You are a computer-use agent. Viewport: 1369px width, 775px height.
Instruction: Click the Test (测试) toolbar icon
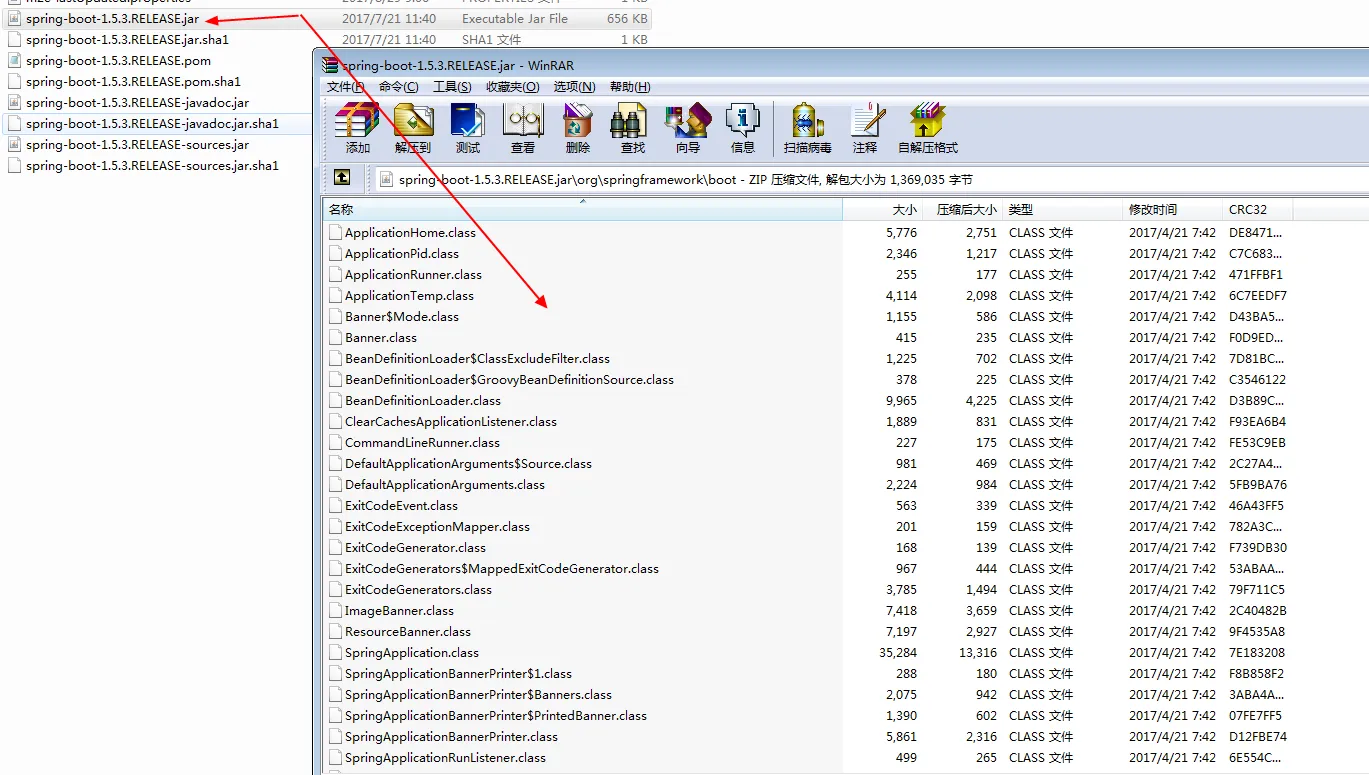click(467, 120)
